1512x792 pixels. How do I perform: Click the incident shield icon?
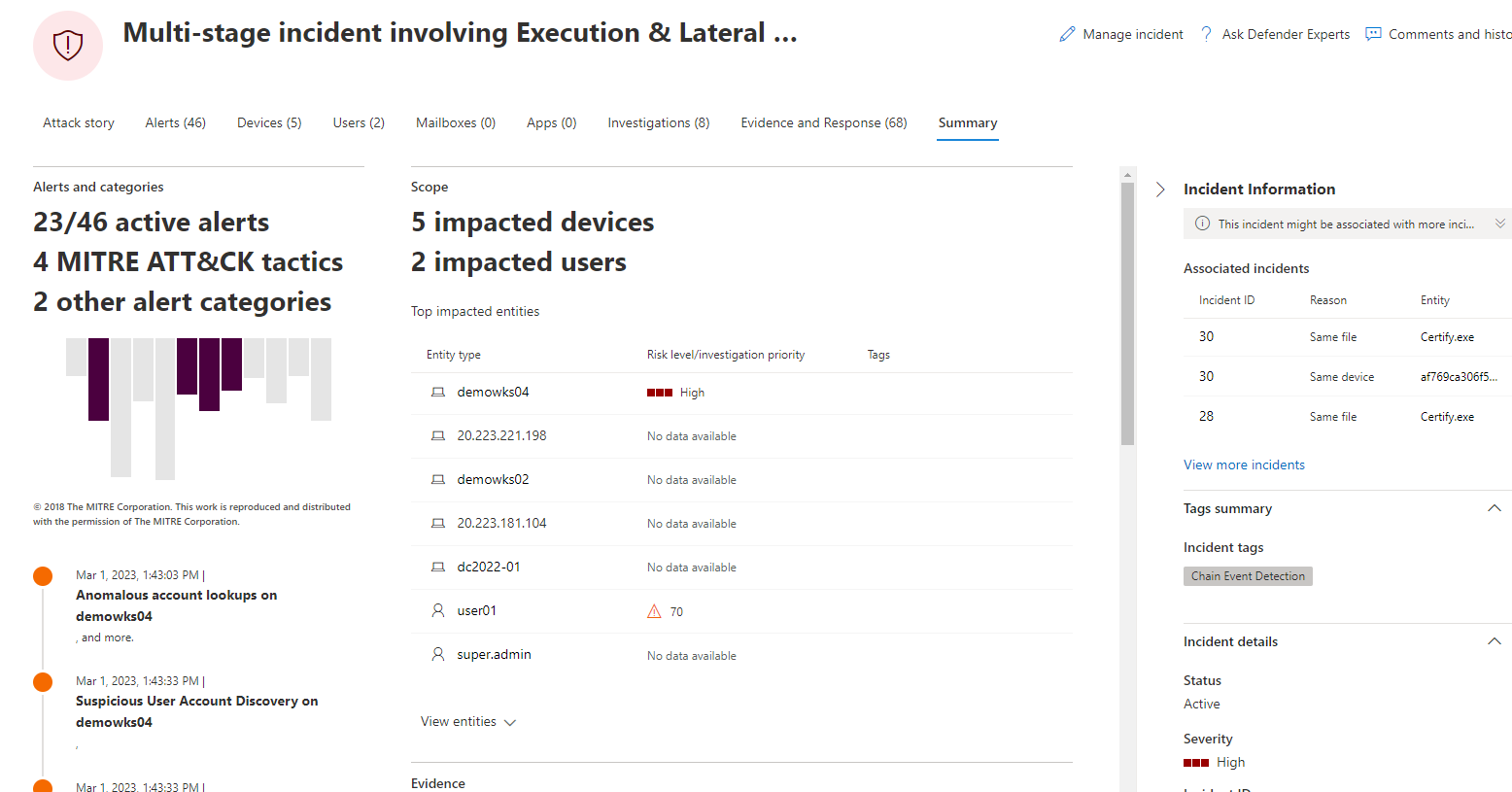tap(68, 45)
